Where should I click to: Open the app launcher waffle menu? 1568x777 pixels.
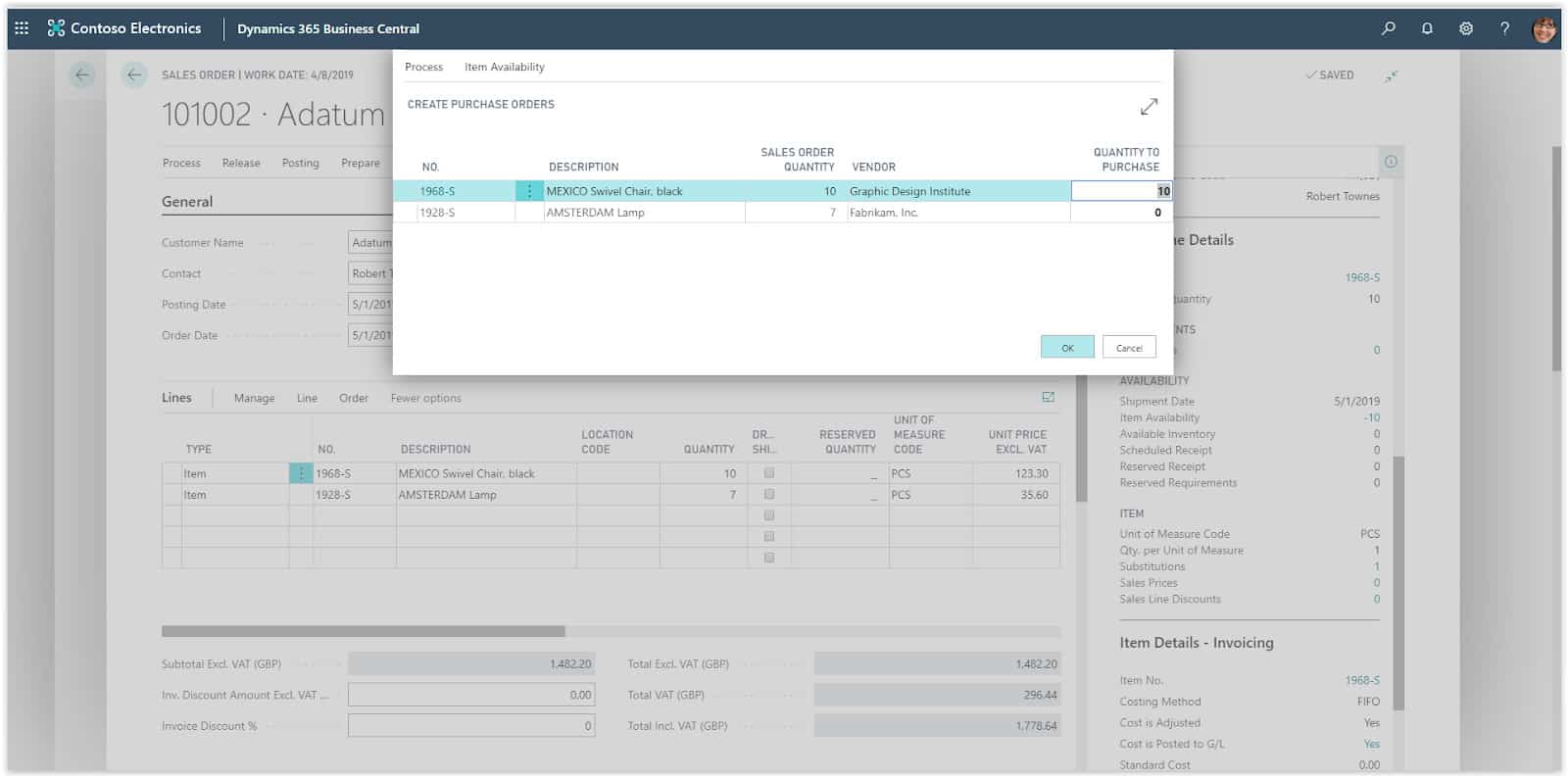click(x=22, y=28)
